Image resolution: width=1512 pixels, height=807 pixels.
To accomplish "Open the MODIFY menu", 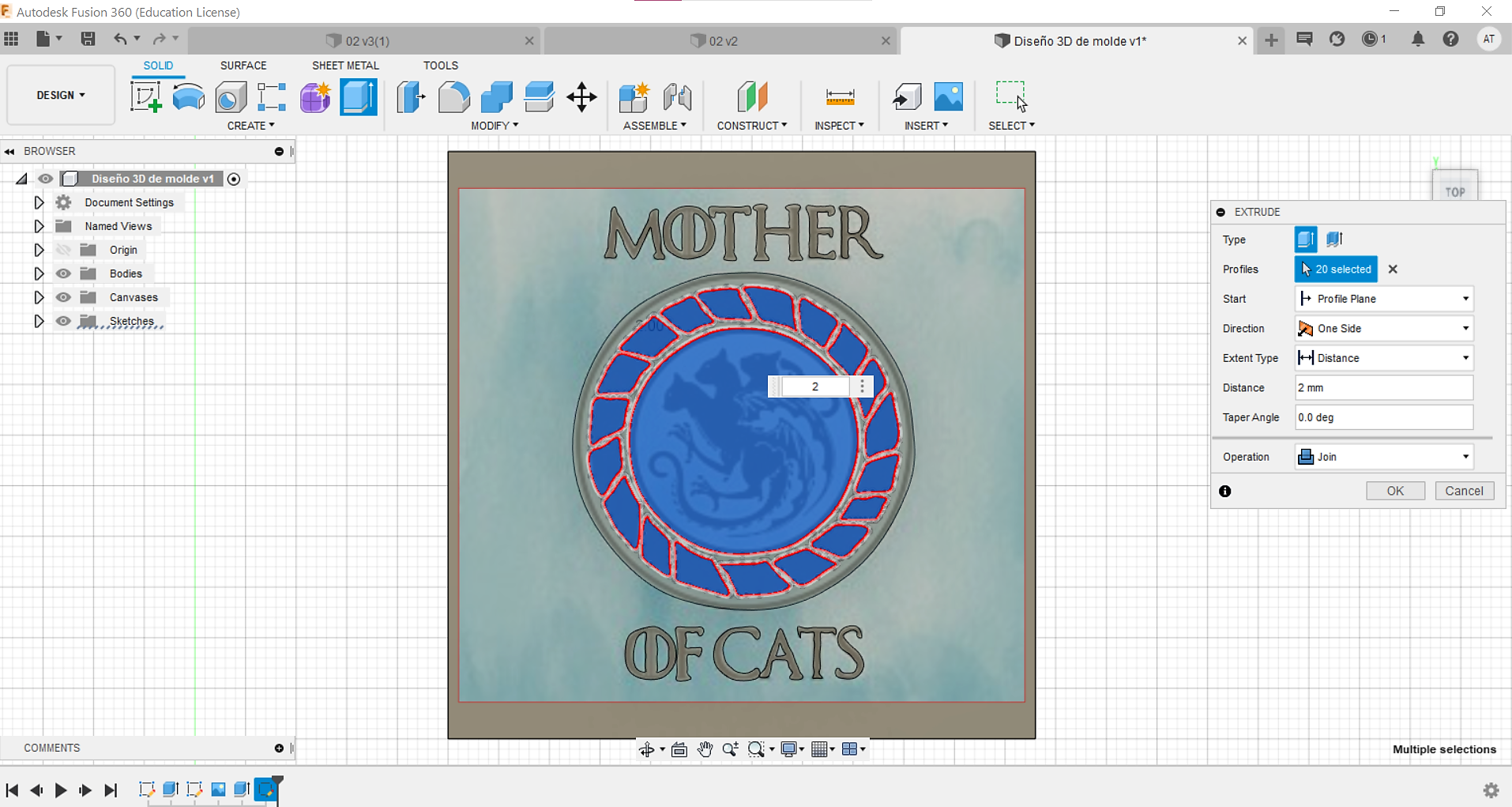I will [495, 126].
